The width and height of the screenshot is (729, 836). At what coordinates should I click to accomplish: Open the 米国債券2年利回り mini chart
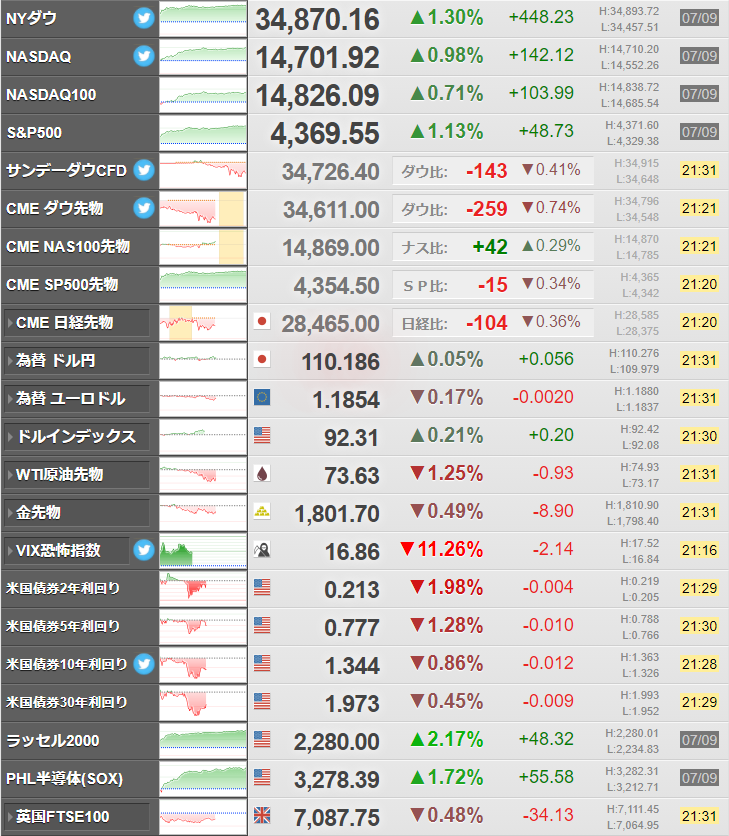203,589
